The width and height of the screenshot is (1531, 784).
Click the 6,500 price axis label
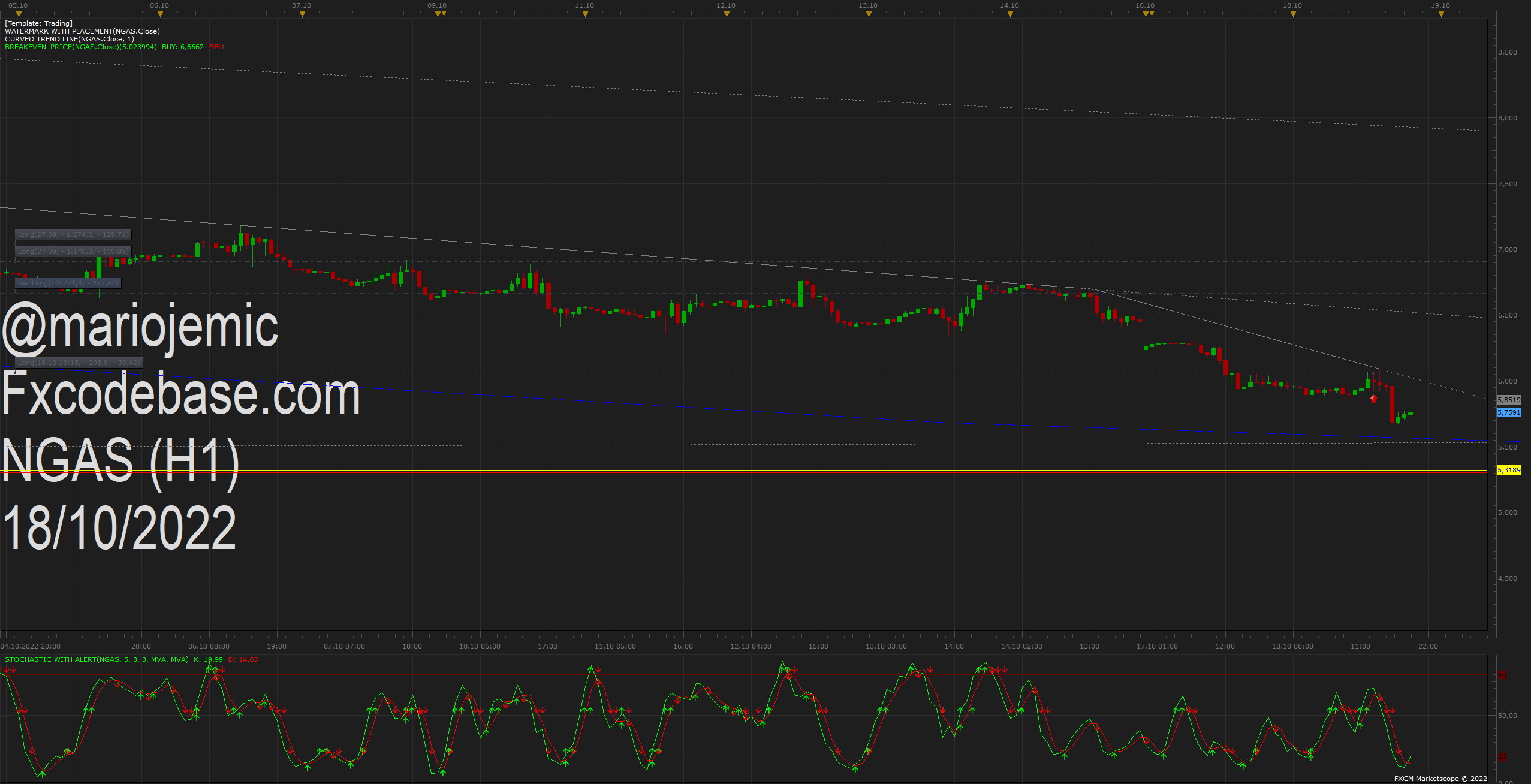1508,315
